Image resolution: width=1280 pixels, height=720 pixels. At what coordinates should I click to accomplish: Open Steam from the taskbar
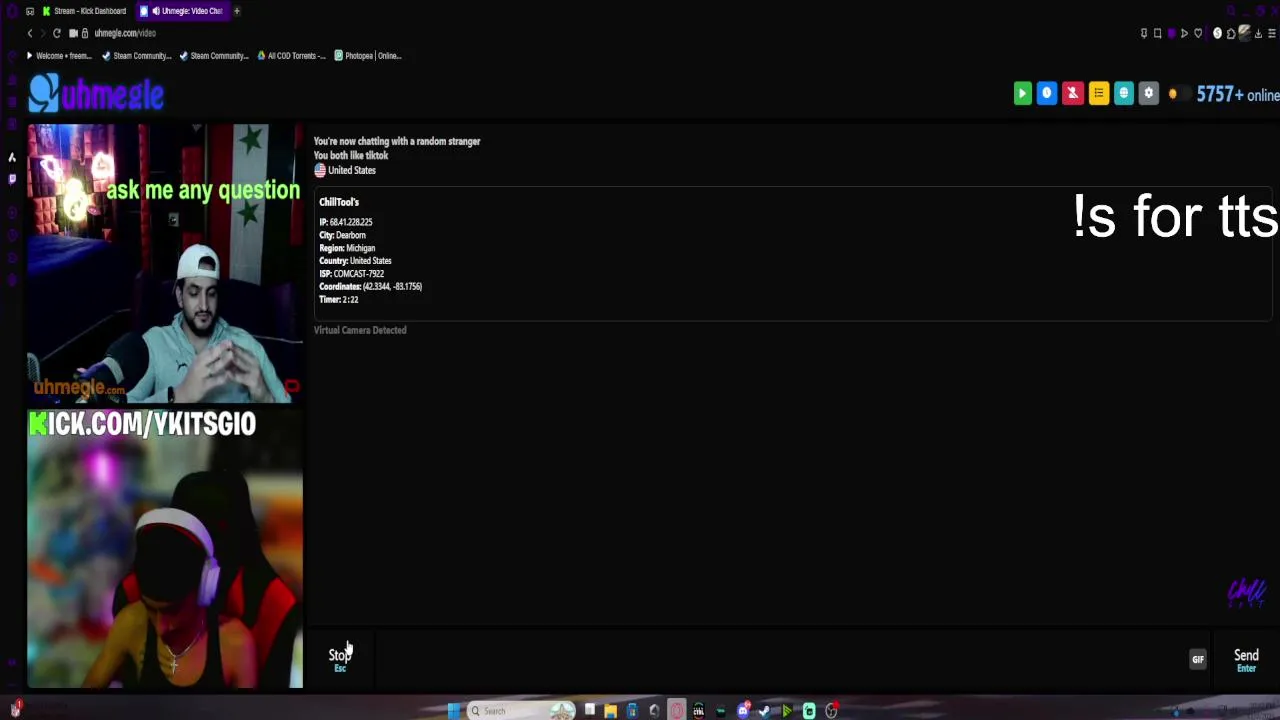click(765, 711)
